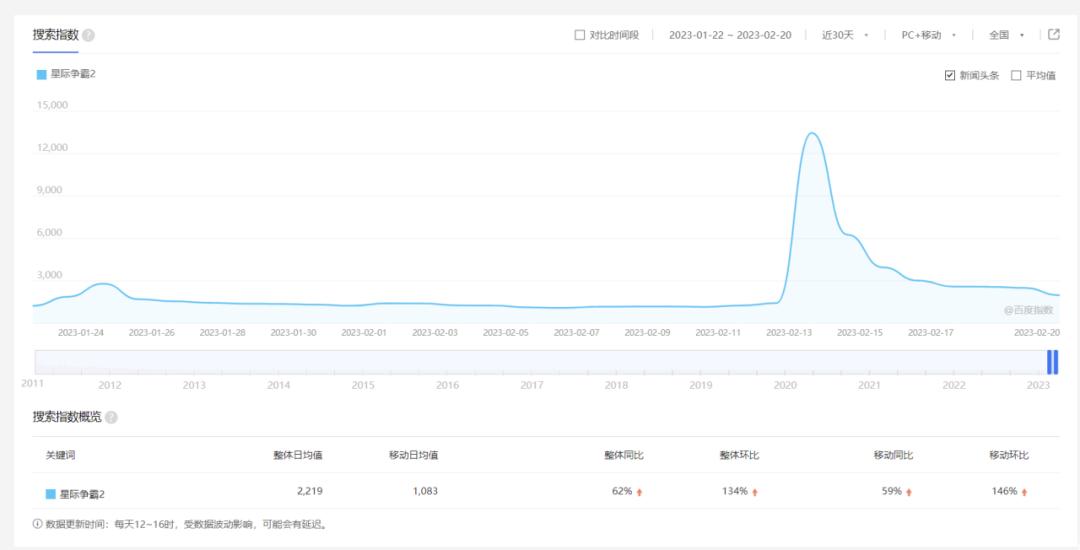The width and height of the screenshot is (1080, 550).
Task: Click the info icon before 数据更新时间
Action: (37, 524)
